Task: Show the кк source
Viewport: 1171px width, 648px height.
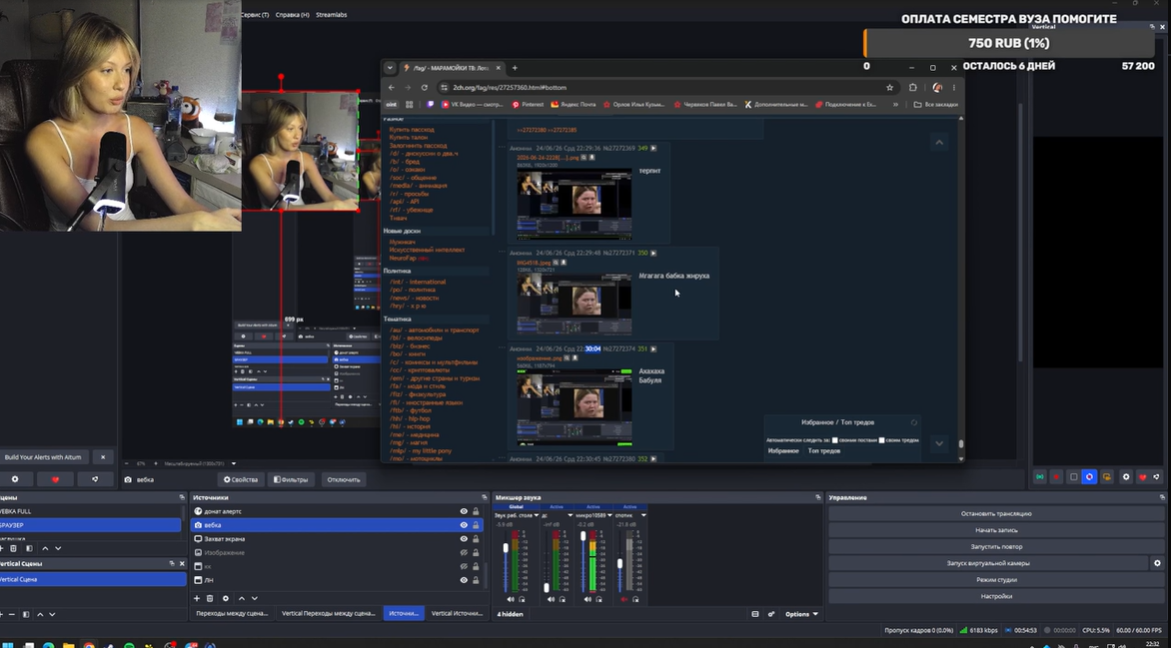Action: click(463, 566)
